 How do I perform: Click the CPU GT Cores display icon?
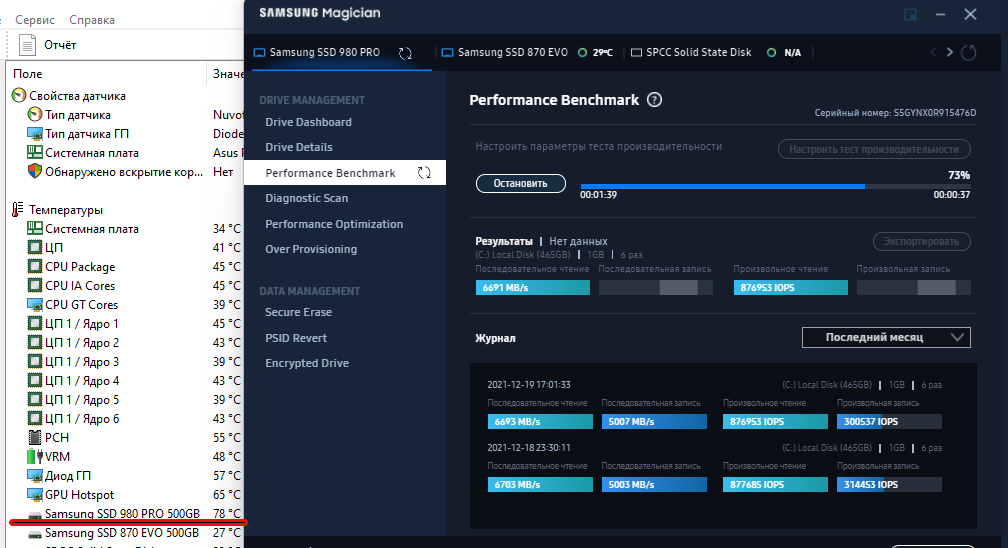[35, 304]
